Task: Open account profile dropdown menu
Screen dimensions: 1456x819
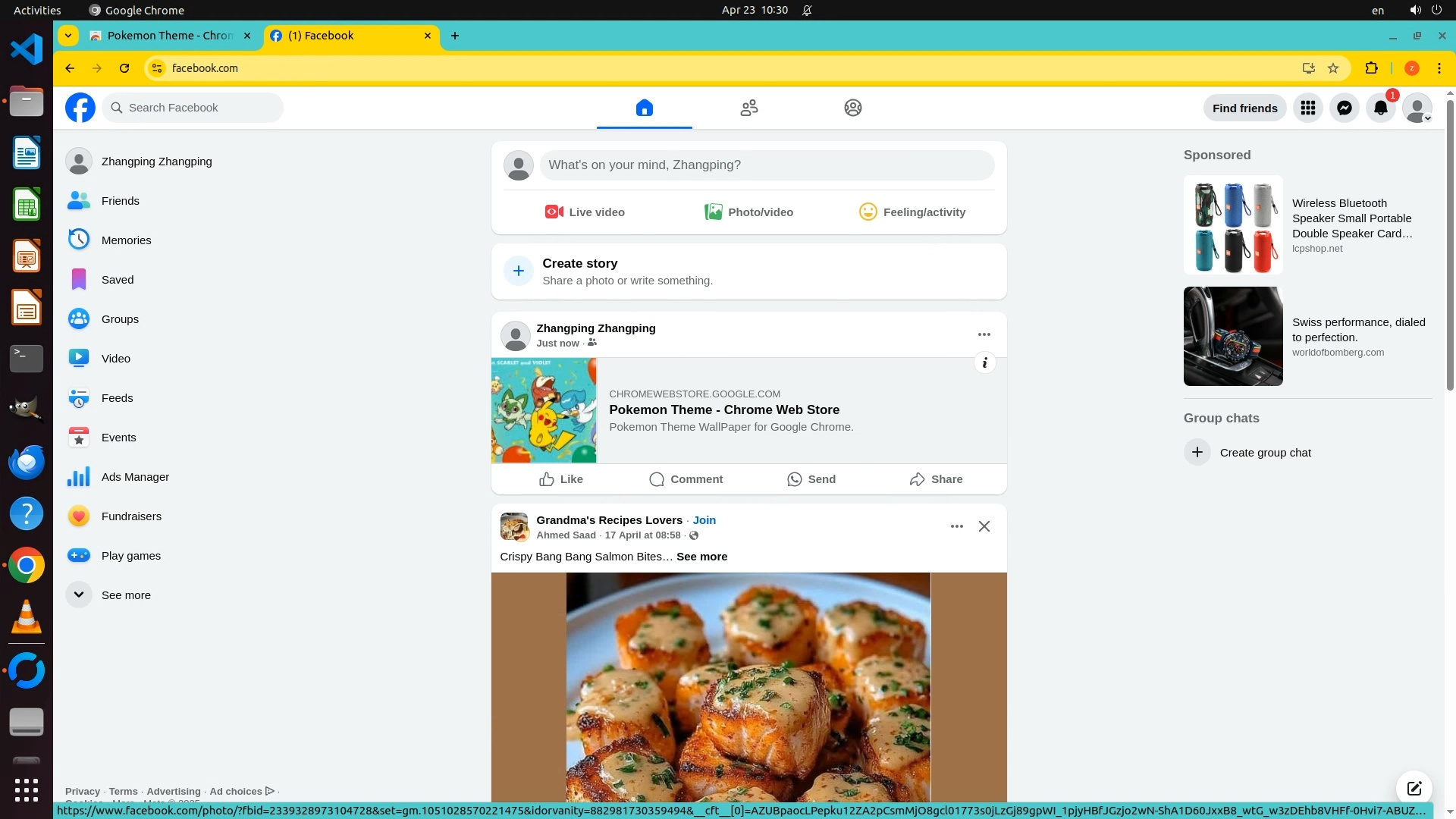Action: [1417, 108]
